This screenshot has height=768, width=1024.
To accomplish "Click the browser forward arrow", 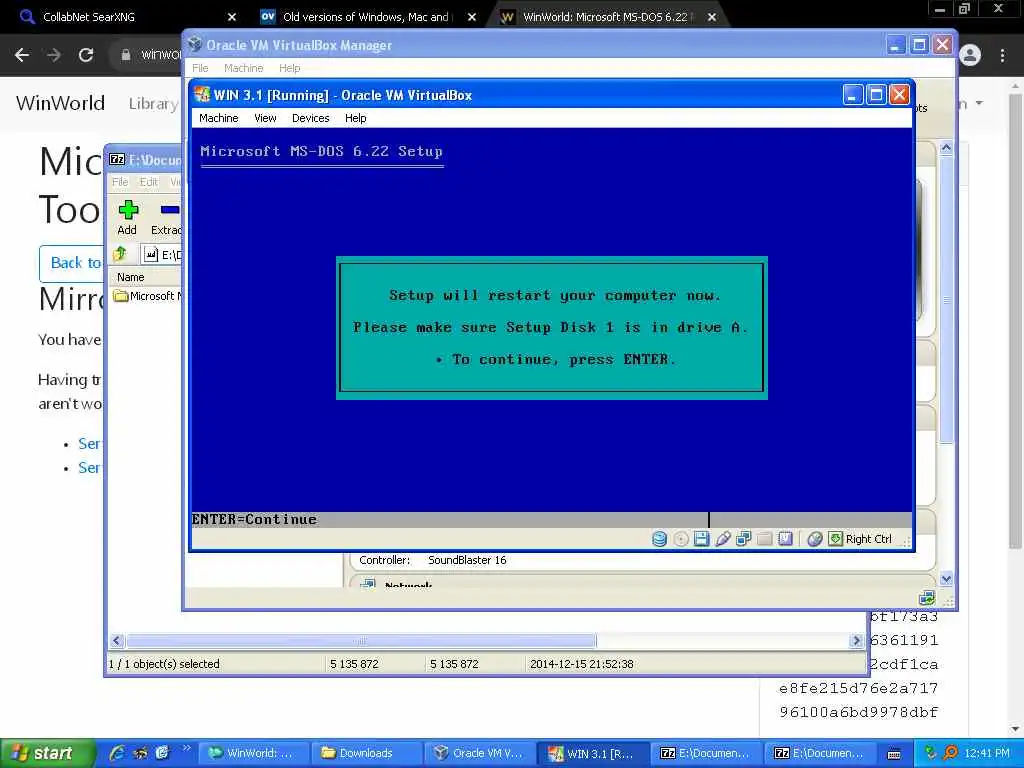I will 54,55.
